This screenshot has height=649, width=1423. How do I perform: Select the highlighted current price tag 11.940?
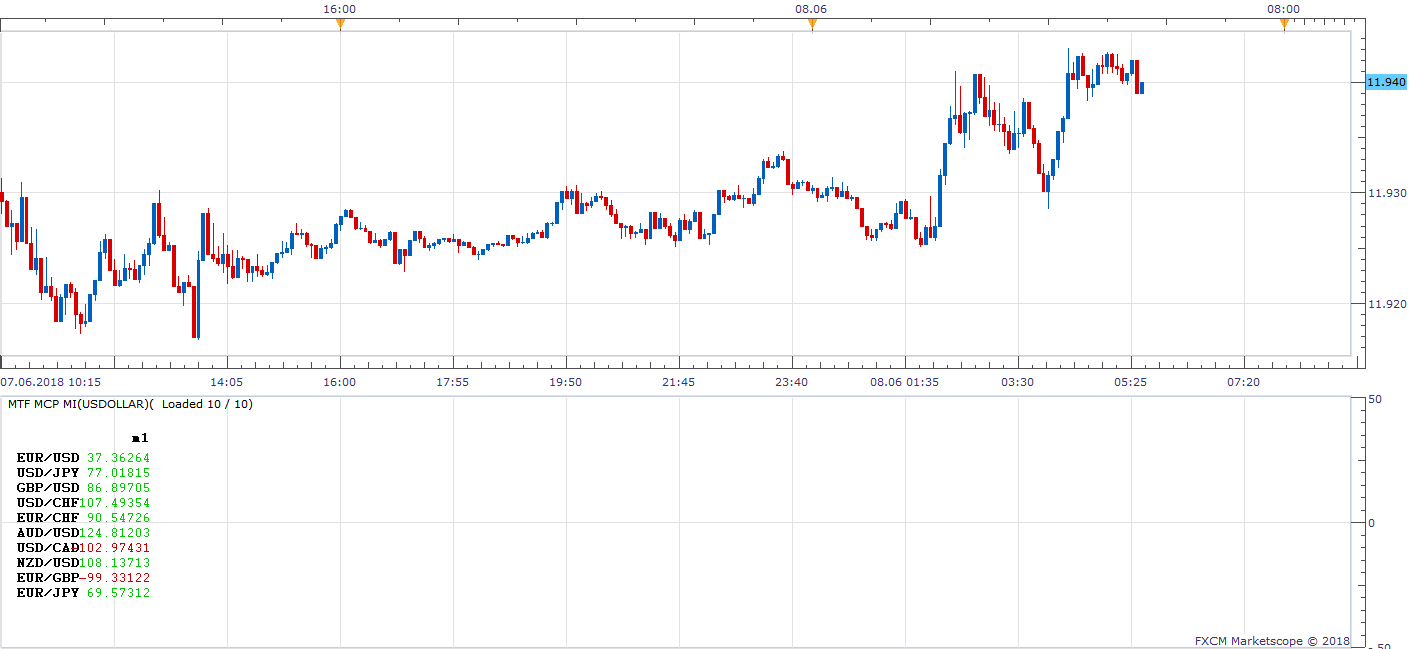(1386, 82)
